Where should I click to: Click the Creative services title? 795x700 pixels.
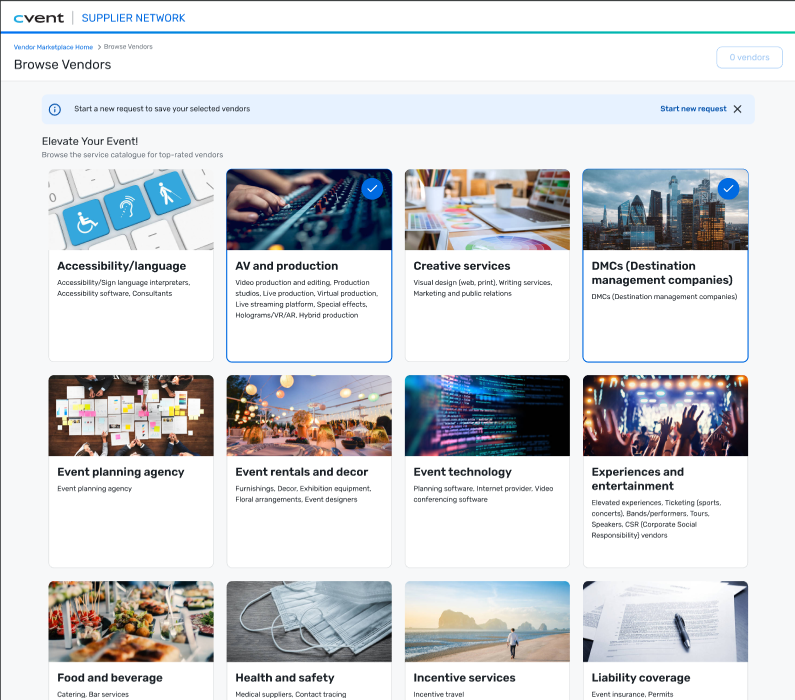[462, 266]
